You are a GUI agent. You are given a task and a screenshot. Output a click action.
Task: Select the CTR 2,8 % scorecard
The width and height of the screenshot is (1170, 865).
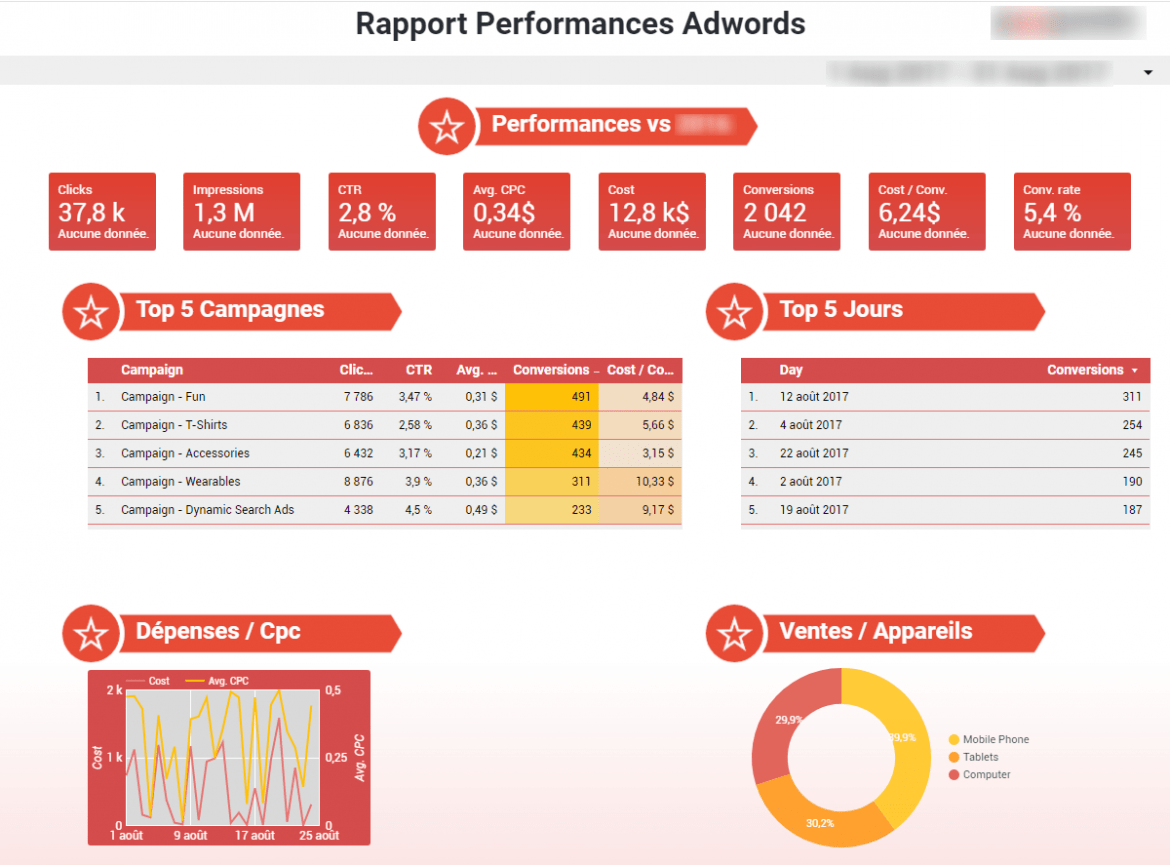382,212
